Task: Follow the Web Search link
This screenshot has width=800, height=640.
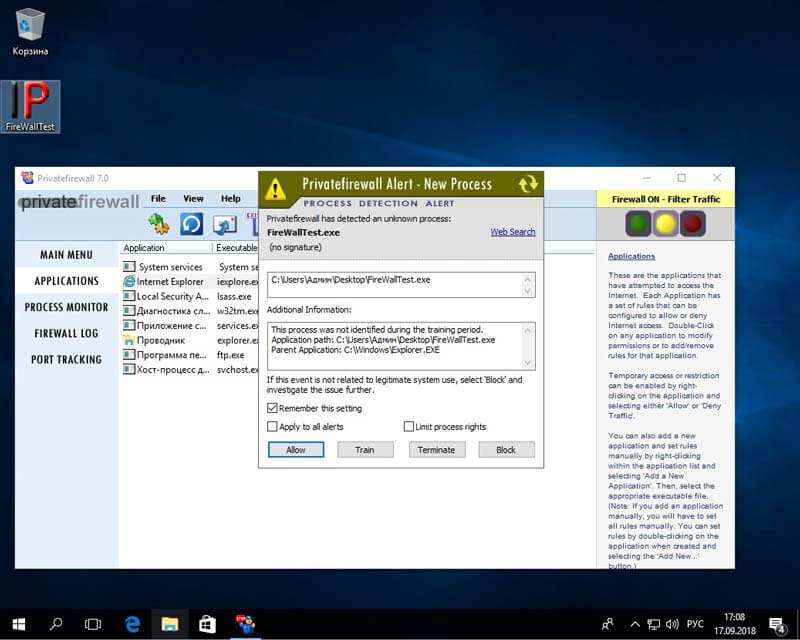Action: [513, 231]
